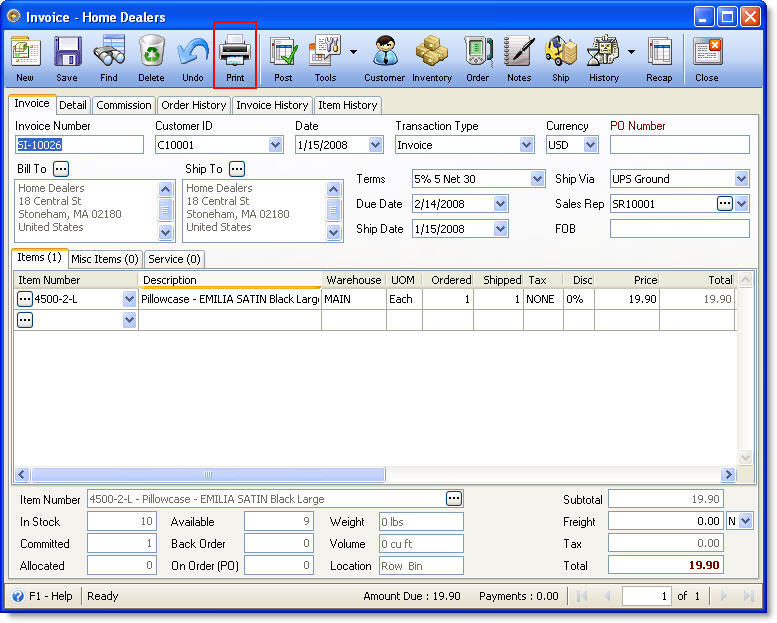This screenshot has width=777, height=623.
Task: Open the Inventory toolbar icon
Action: (x=432, y=57)
